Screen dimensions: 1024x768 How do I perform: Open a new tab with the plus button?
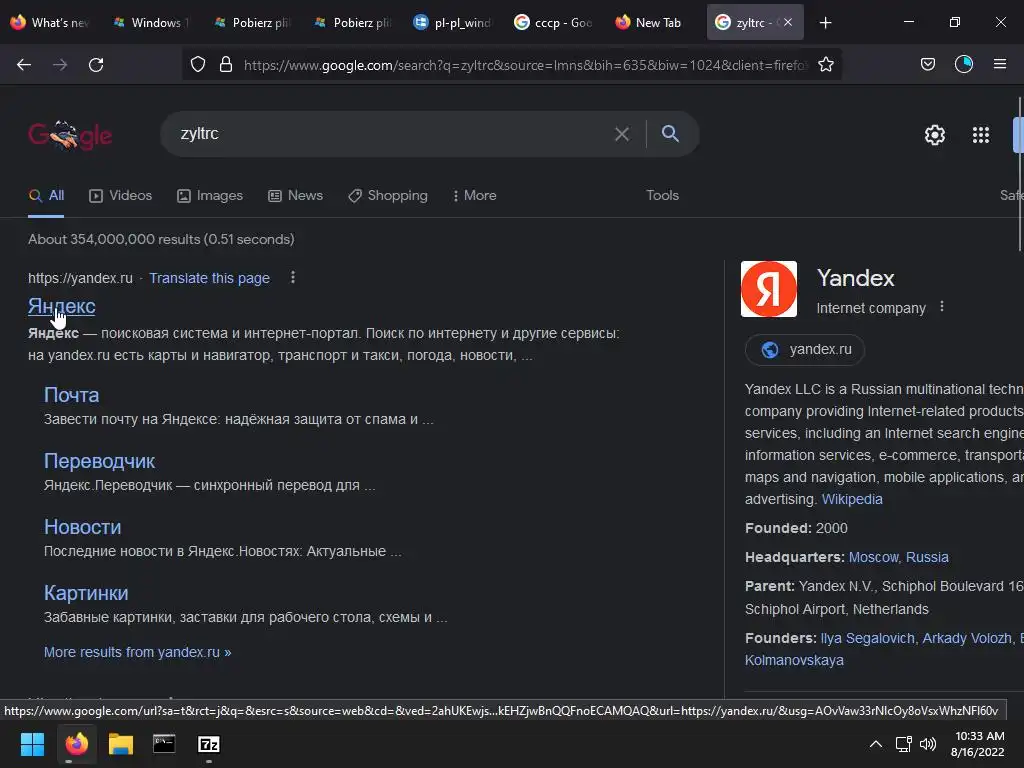pyautogui.click(x=825, y=23)
